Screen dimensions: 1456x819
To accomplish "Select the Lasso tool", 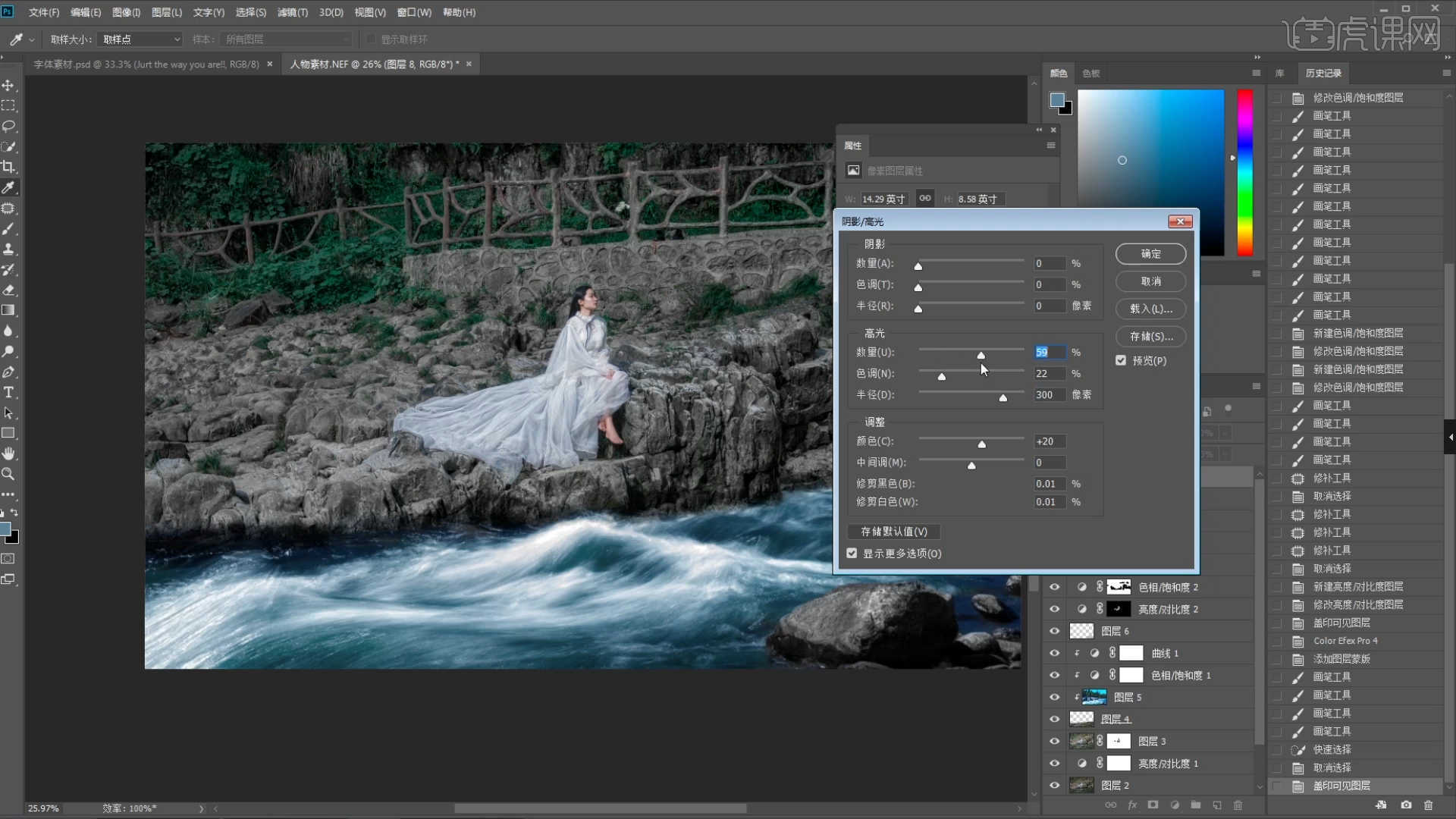I will [x=8, y=127].
